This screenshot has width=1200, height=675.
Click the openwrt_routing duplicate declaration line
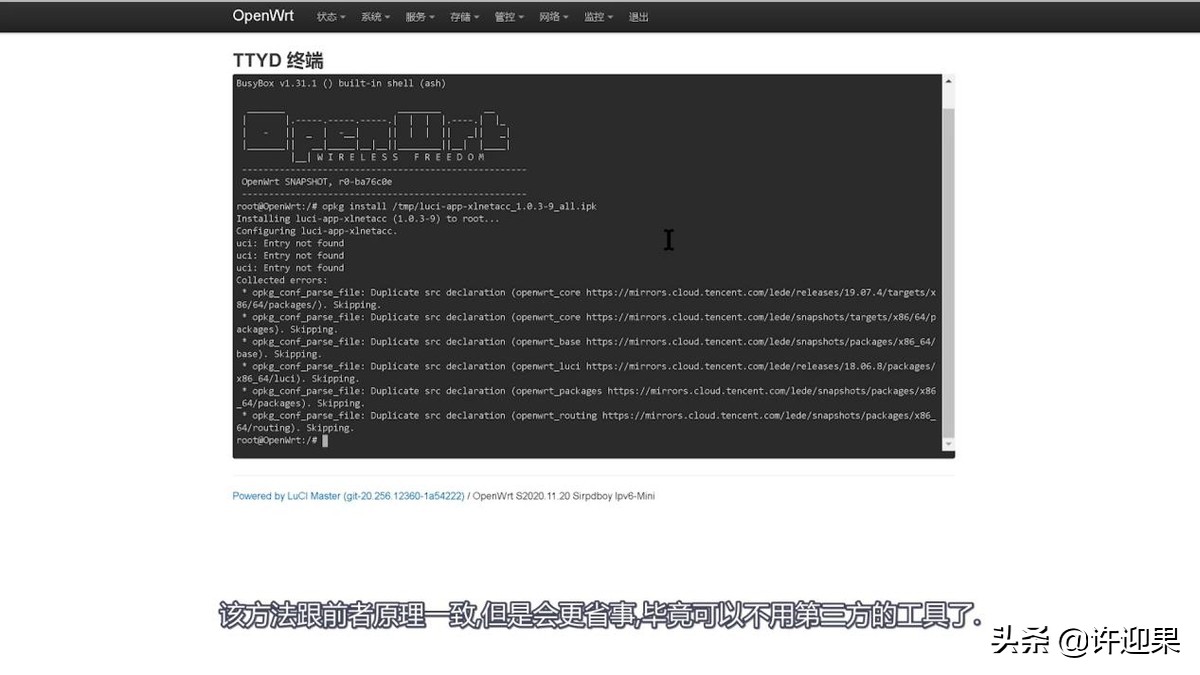586,421
